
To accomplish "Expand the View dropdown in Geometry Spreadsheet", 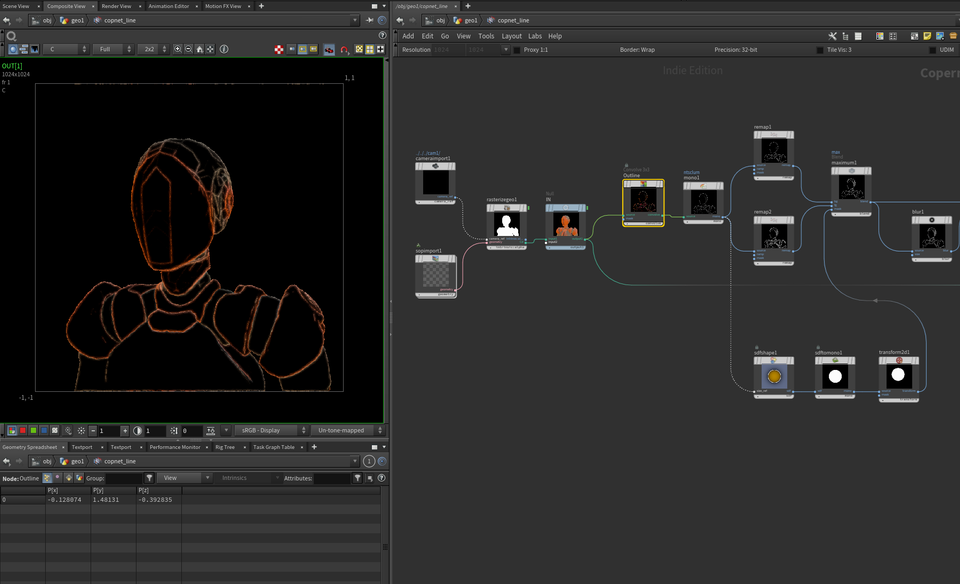I will coord(183,478).
